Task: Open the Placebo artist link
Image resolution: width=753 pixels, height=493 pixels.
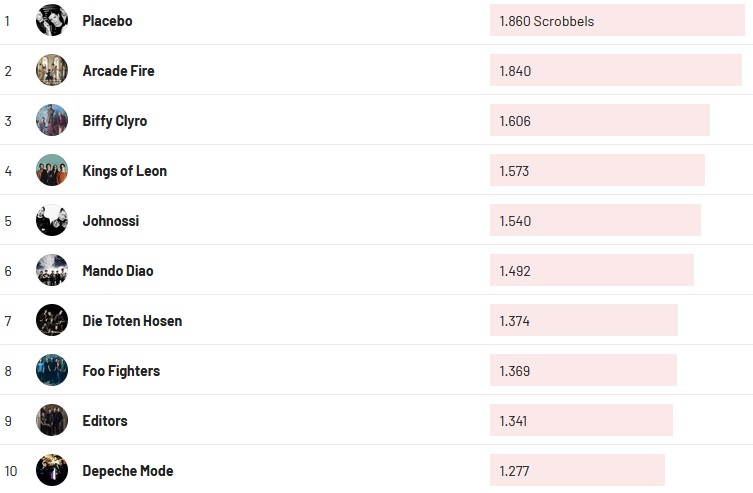Action: tap(107, 21)
